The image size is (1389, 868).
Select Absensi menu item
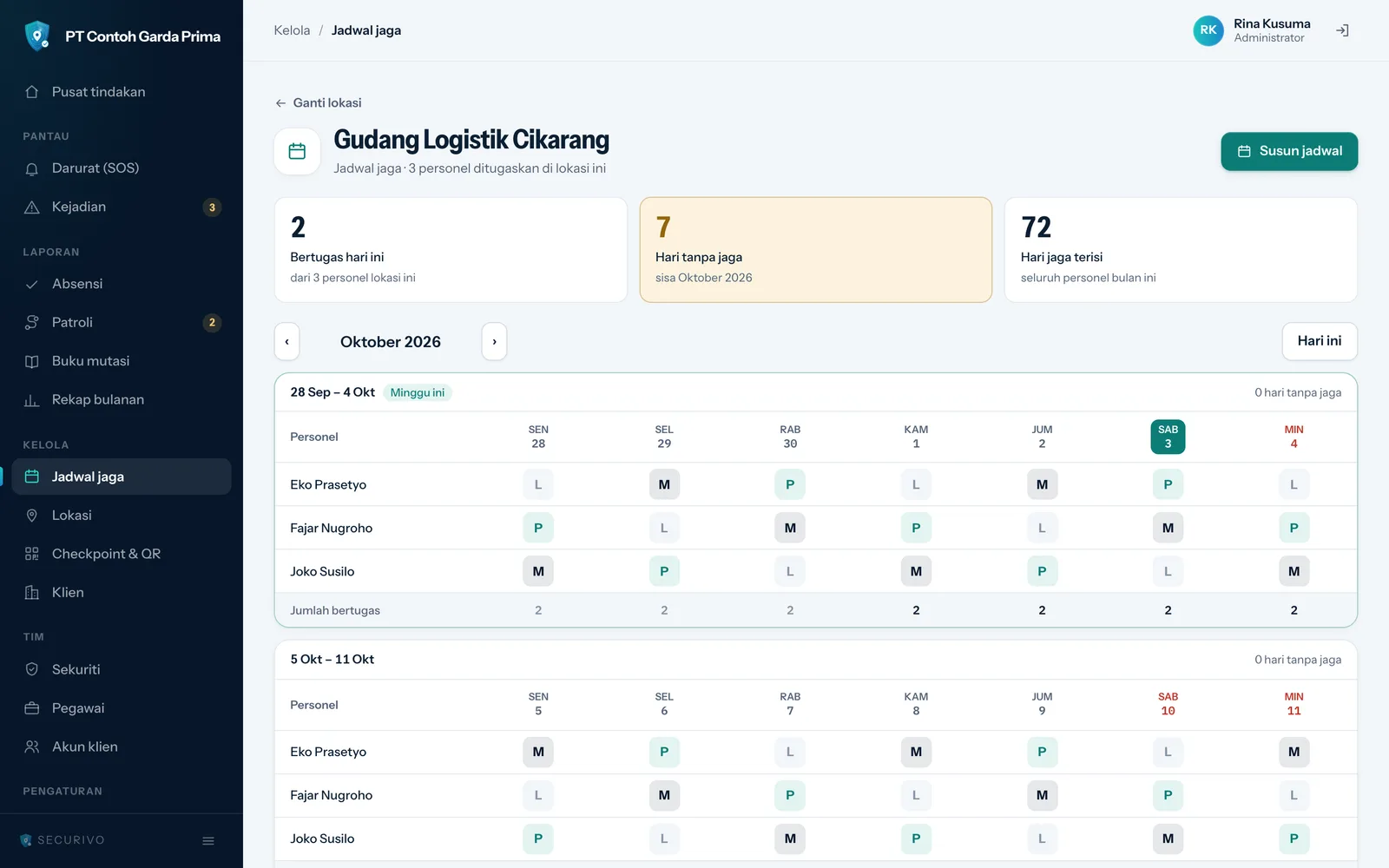point(122,284)
